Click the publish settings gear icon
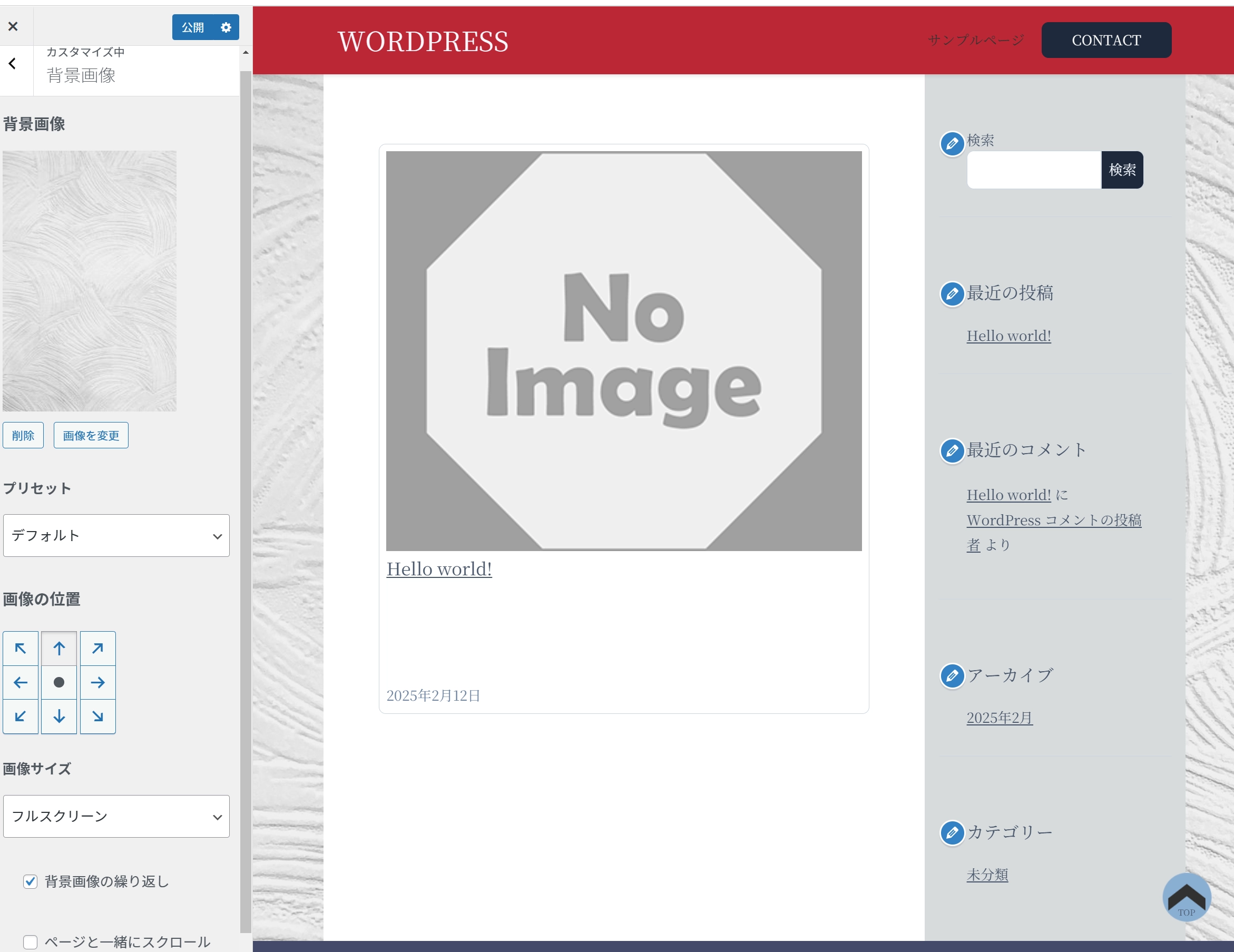Viewport: 1234px width, 952px height. 226,27
